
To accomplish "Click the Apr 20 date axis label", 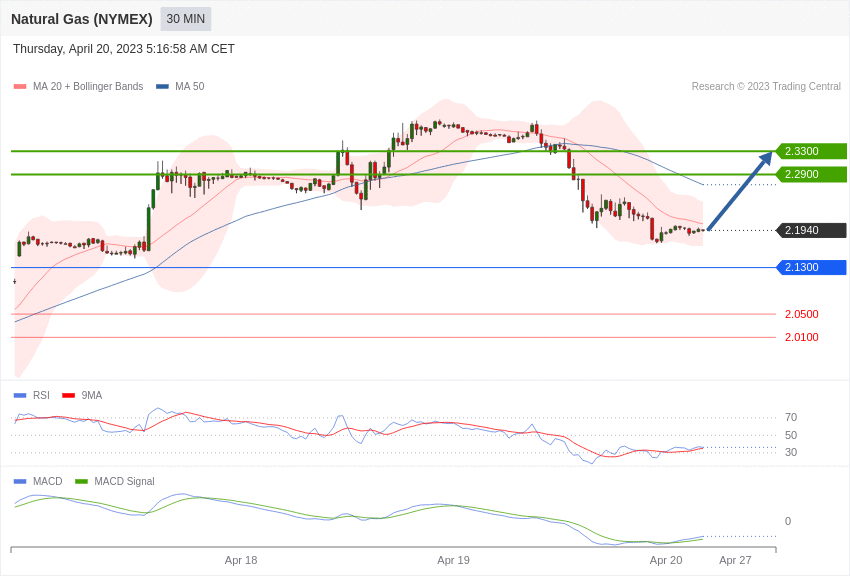I will click(666, 560).
